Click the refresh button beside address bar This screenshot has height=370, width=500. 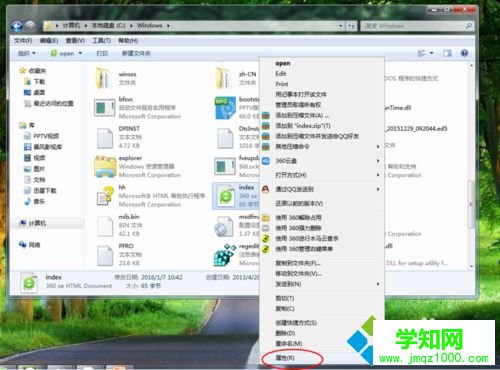[351, 26]
